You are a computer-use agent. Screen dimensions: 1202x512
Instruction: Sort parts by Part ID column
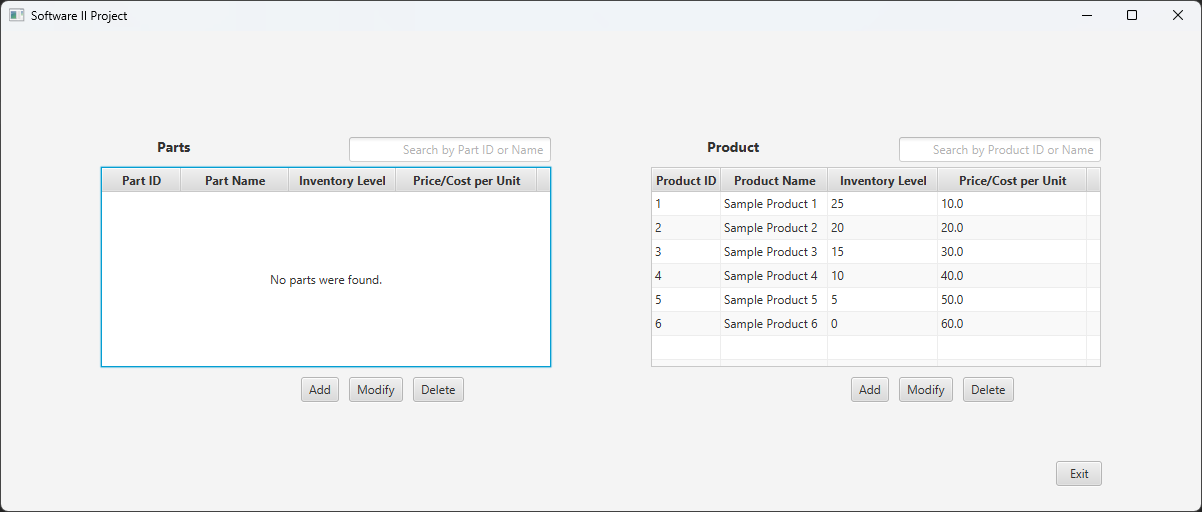141,181
